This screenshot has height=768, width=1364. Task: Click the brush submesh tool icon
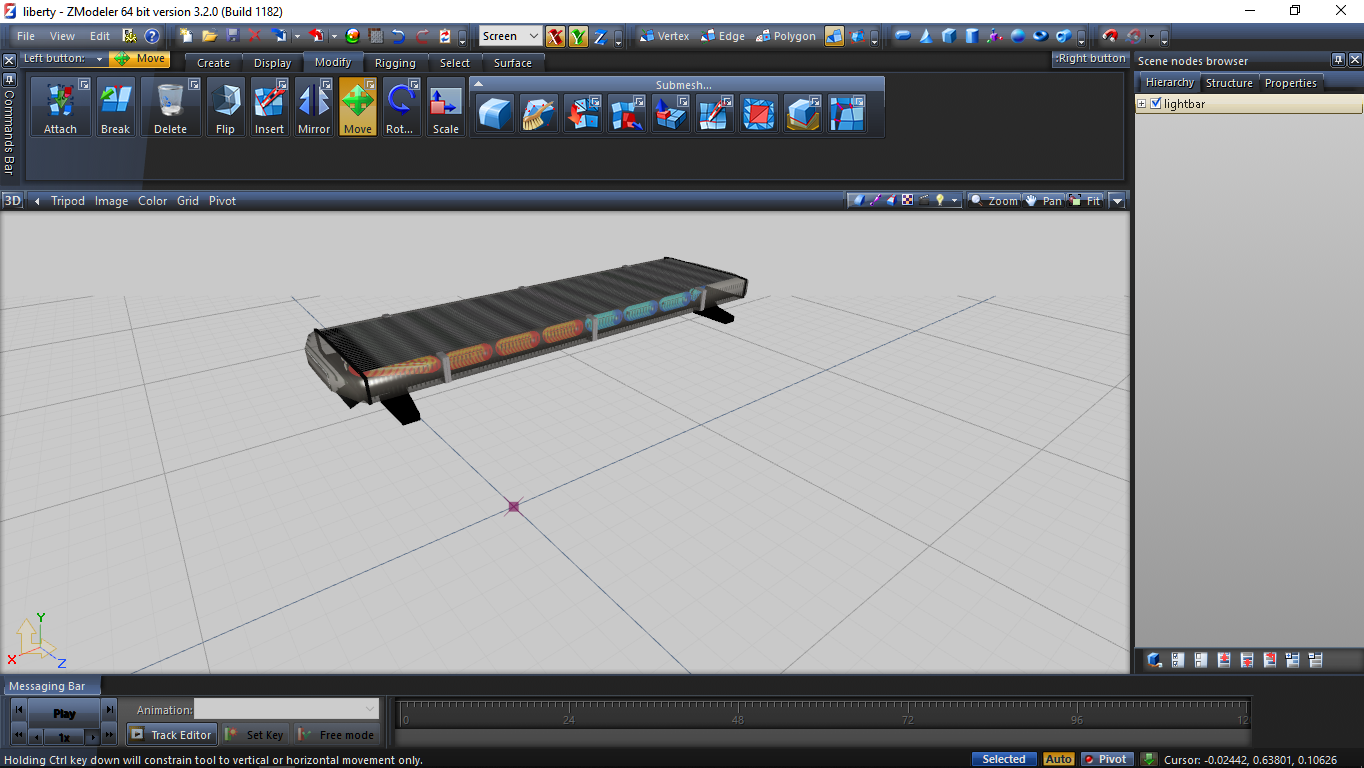coord(539,114)
